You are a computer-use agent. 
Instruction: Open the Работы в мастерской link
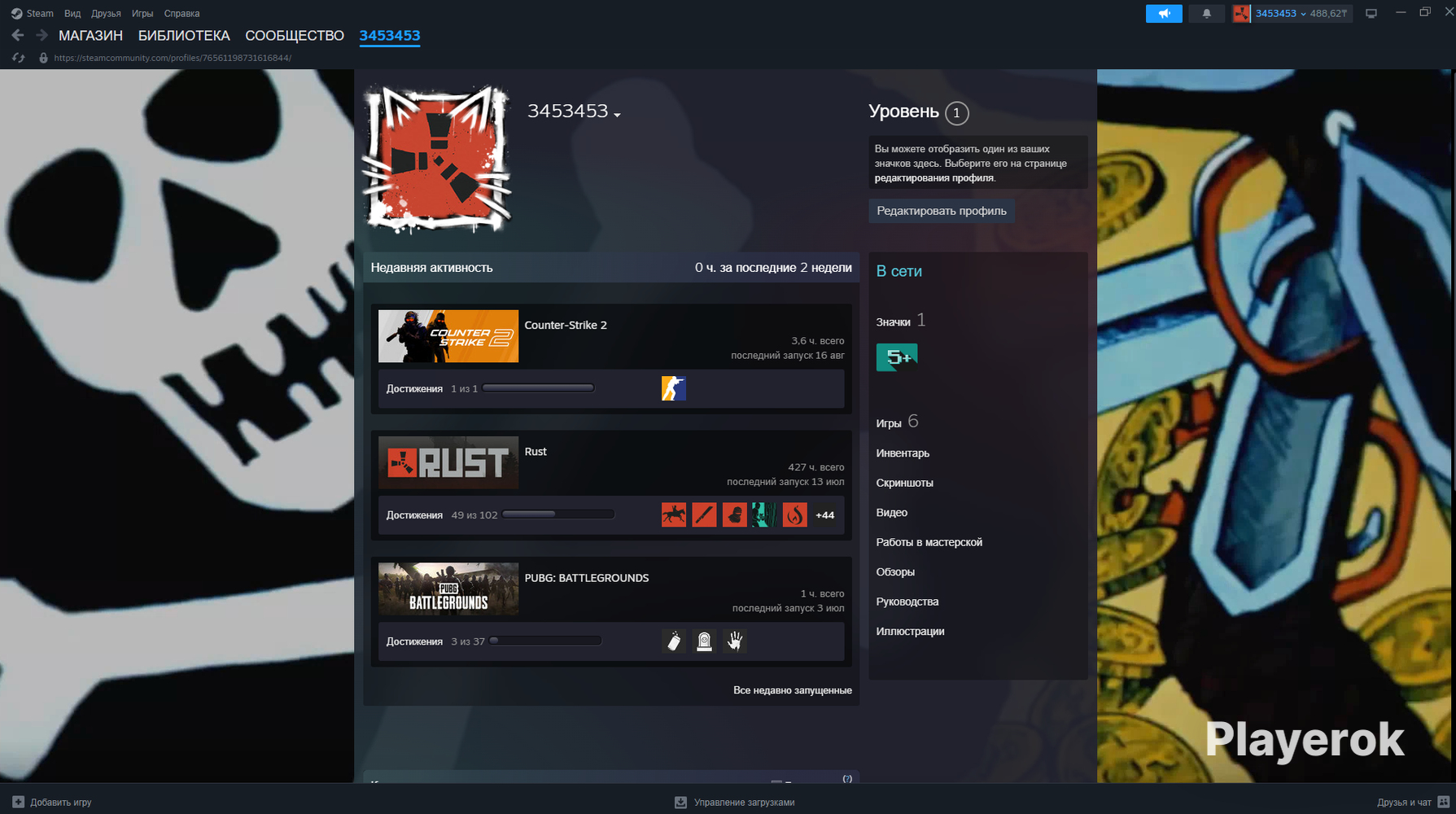[929, 542]
